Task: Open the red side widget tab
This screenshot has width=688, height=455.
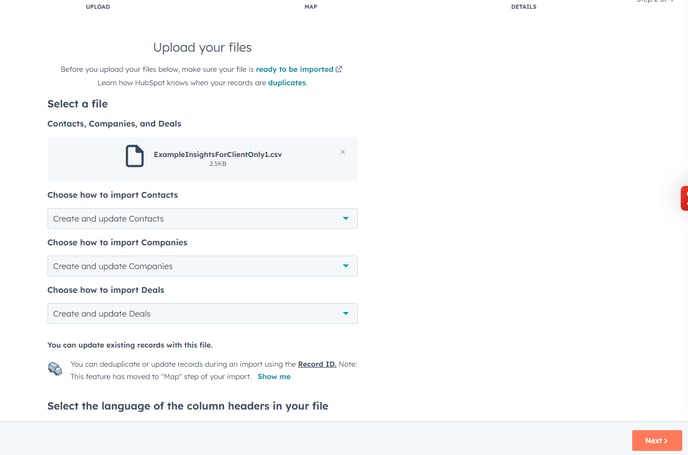Action: click(684, 198)
